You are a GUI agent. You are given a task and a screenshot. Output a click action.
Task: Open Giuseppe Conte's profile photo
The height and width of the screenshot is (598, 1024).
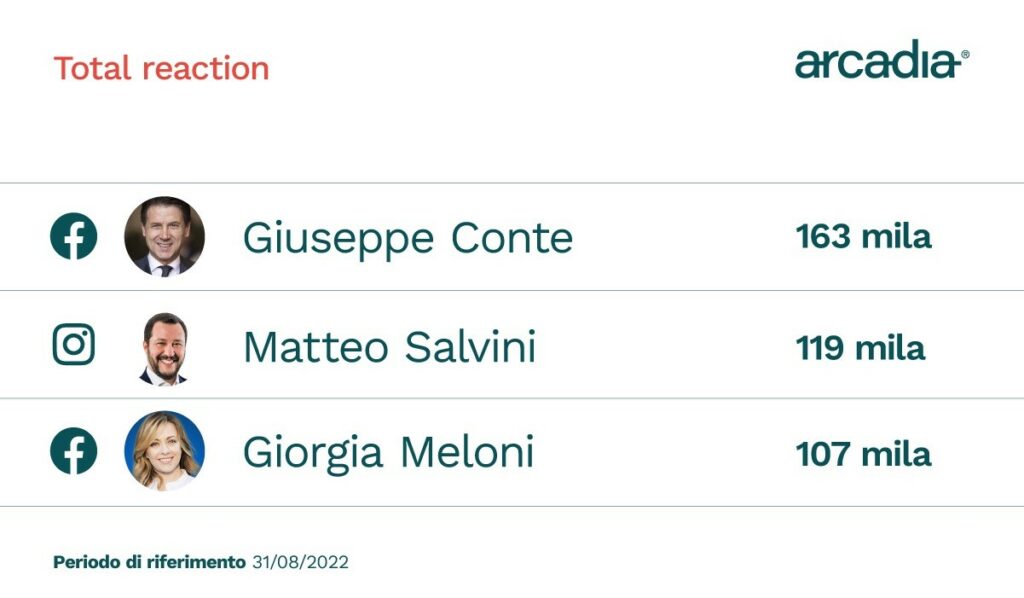click(164, 237)
